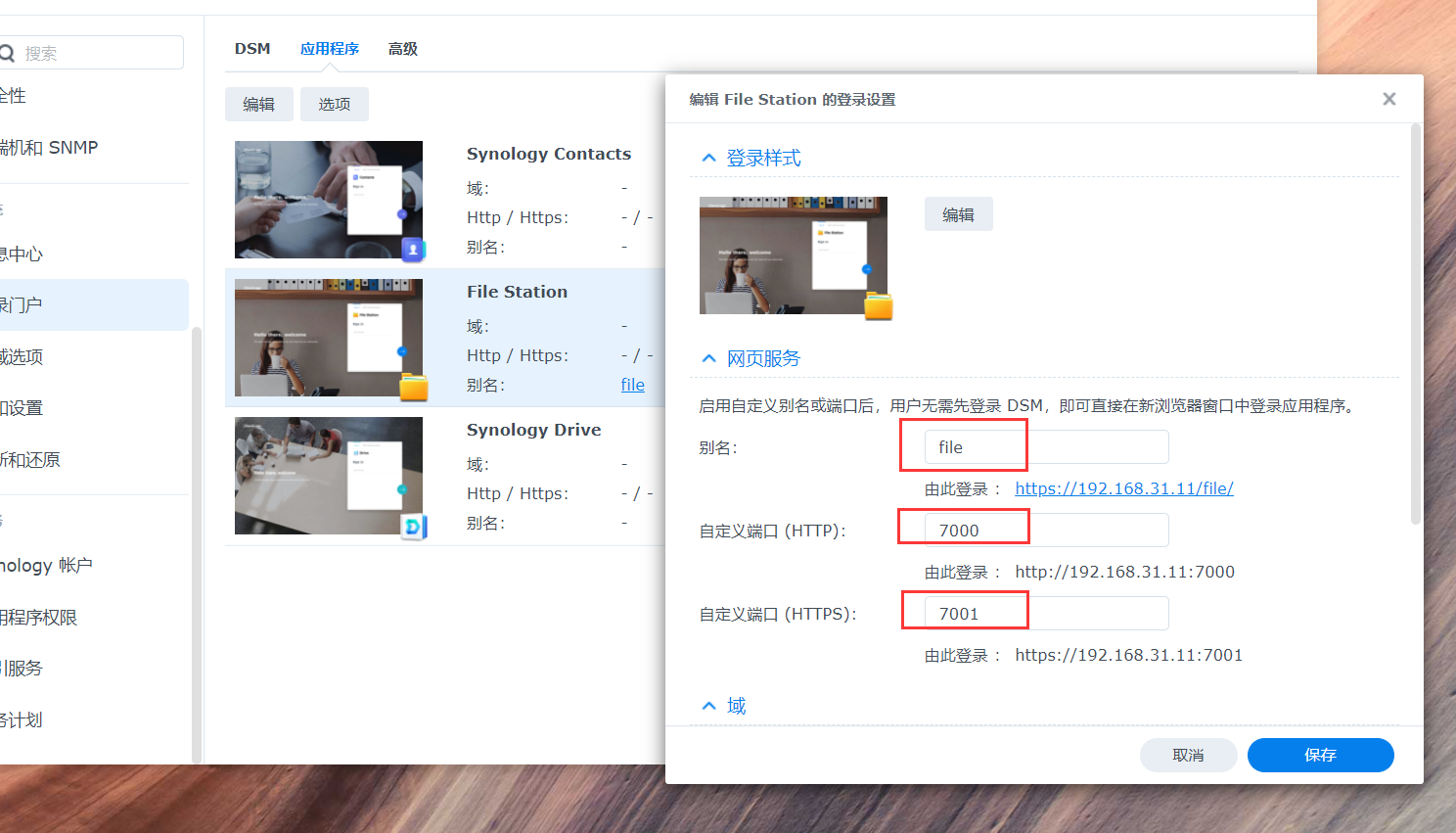The image size is (1456, 833).
Task: Click the Synology Drive badge icon on thumbnail
Action: click(414, 527)
